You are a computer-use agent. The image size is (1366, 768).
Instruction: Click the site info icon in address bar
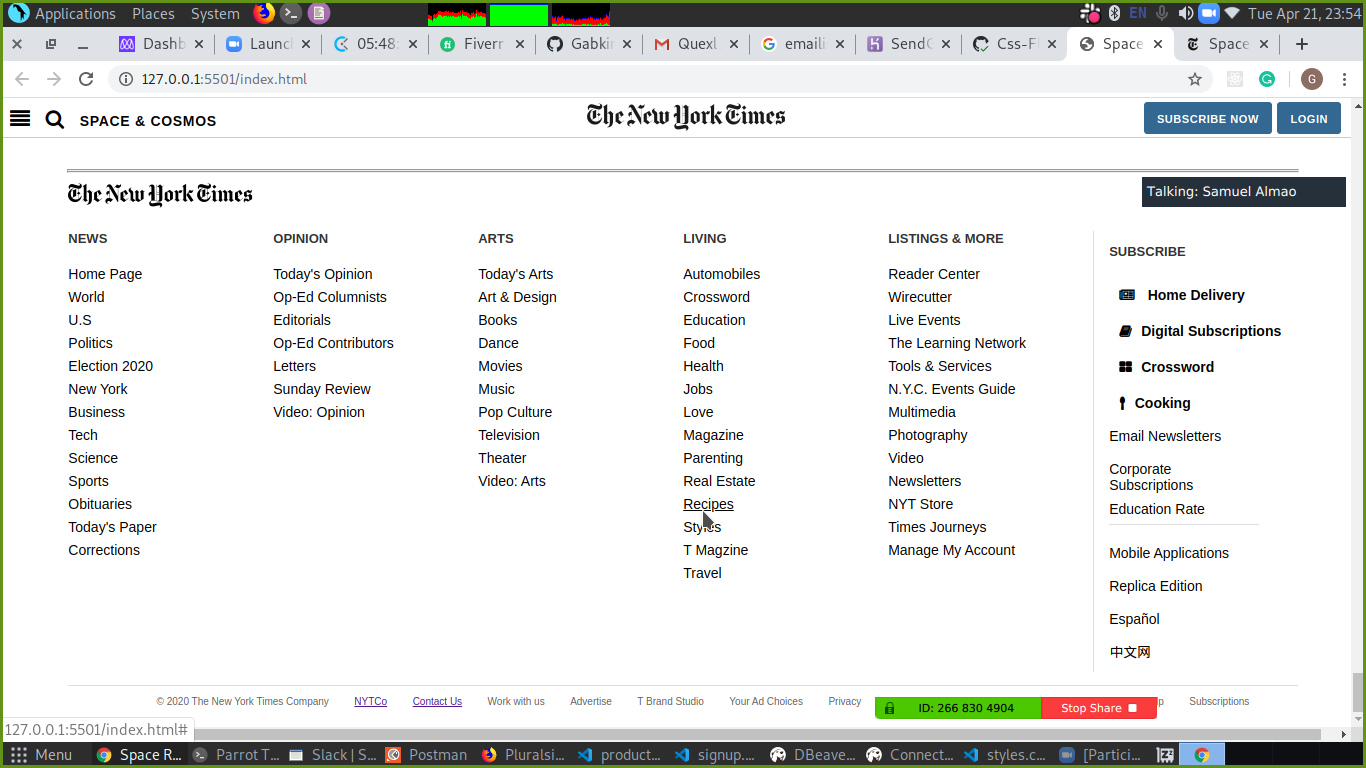(125, 79)
